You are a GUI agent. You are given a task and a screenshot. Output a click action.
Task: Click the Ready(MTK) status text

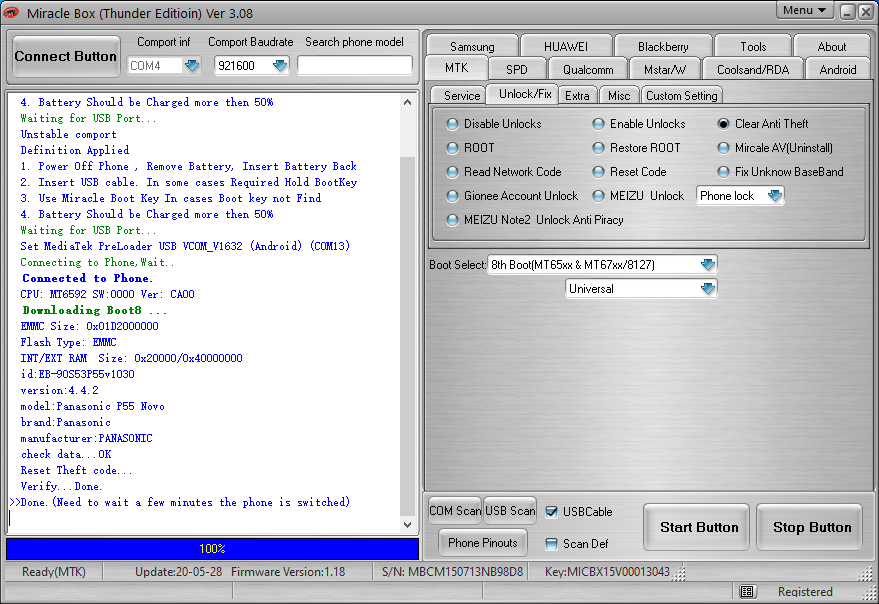[x=54, y=571]
